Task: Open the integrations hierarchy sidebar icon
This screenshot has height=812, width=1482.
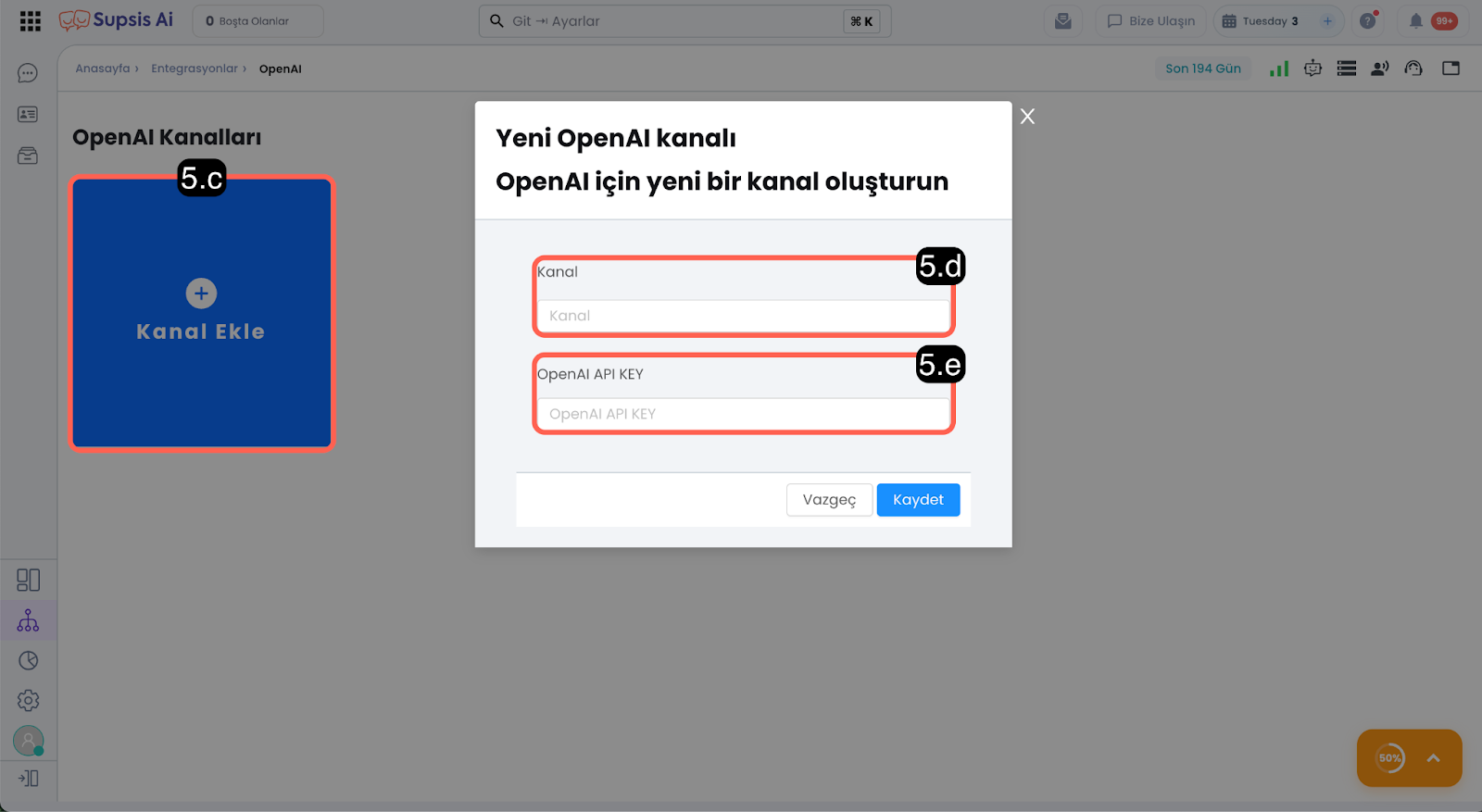Action: 28,620
